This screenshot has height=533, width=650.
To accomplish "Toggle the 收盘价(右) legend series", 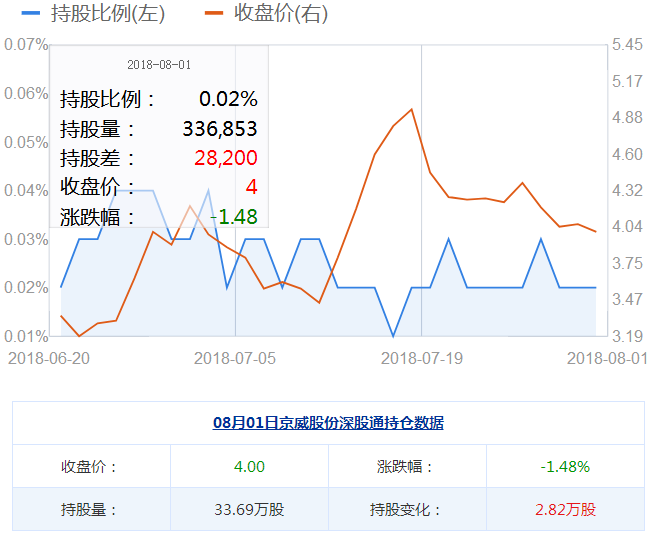I will coord(266,13).
